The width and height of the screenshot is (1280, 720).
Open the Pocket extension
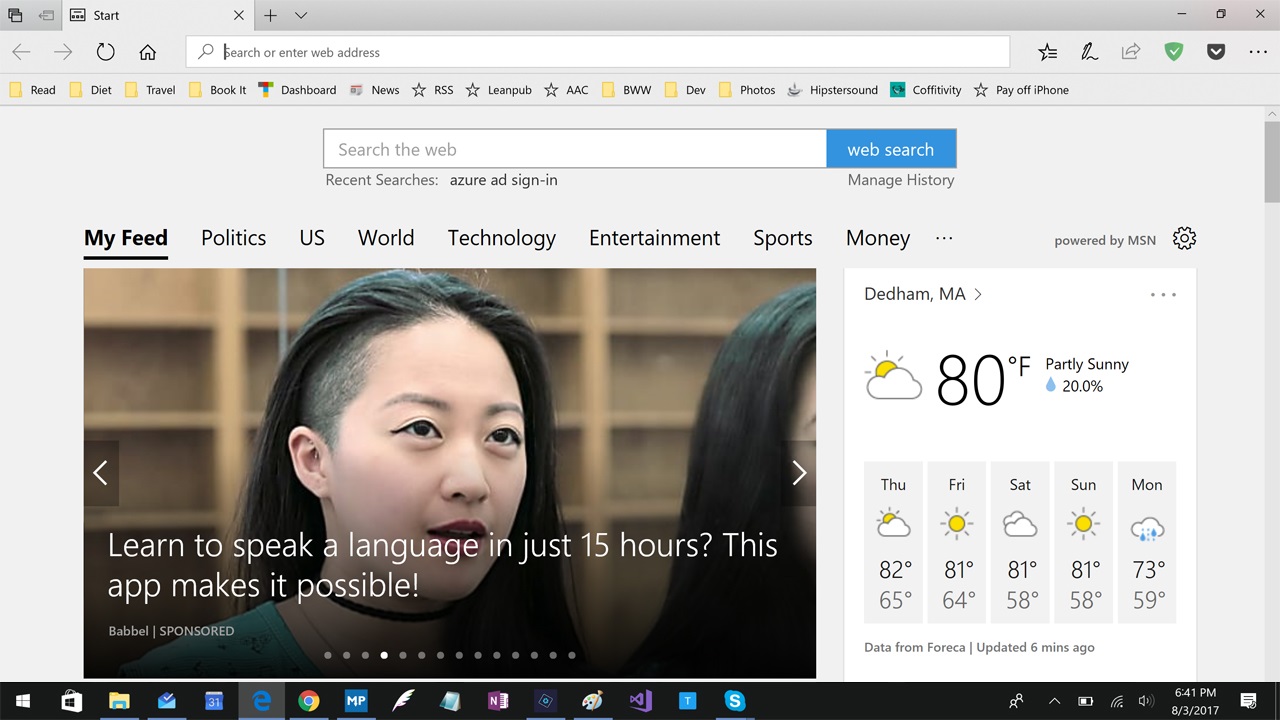point(1216,51)
